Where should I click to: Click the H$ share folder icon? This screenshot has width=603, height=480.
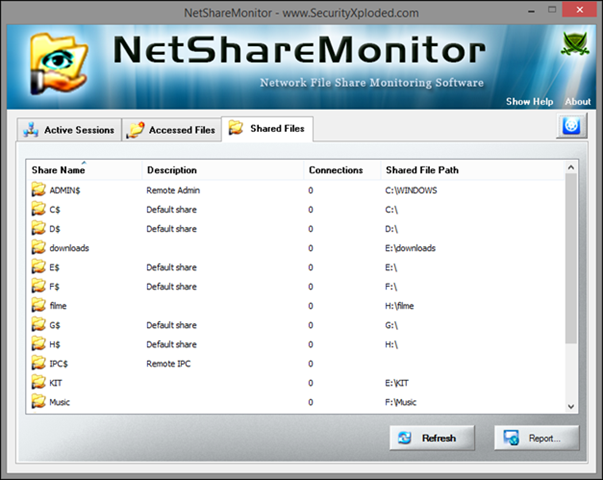(38, 343)
